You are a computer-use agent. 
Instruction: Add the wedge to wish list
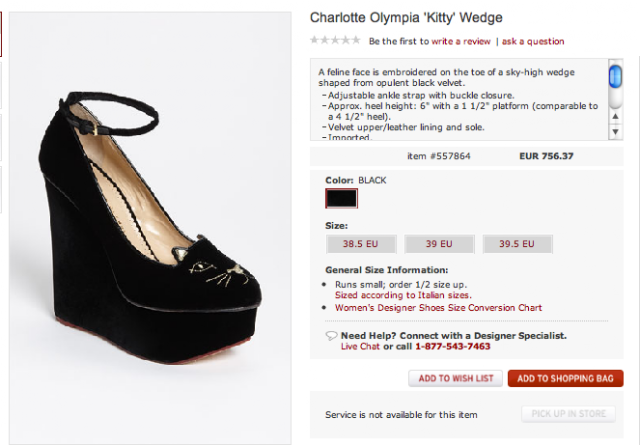pos(456,378)
